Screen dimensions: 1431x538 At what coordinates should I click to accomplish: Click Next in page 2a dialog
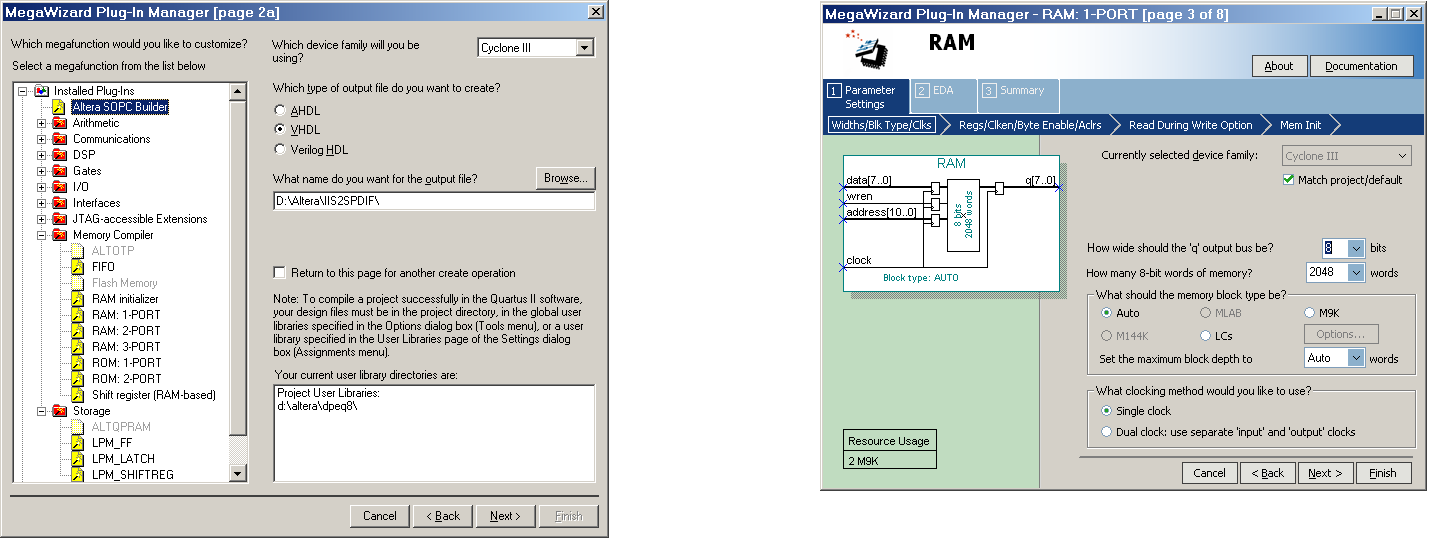point(505,516)
